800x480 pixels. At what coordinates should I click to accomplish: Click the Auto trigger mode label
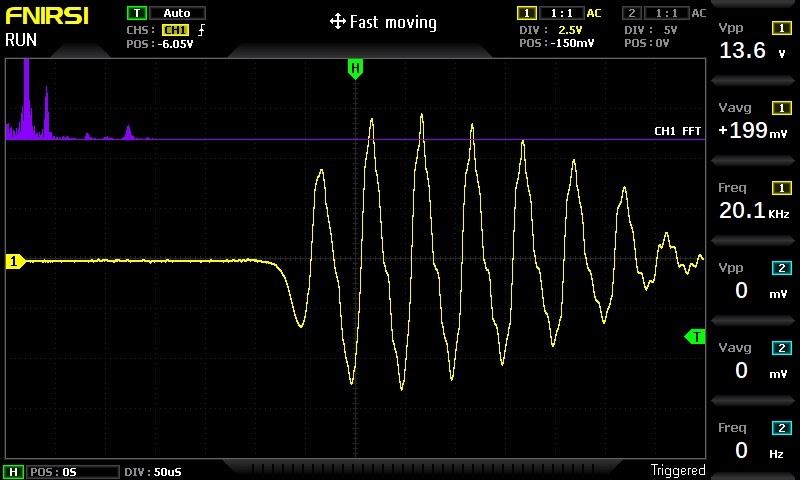click(x=177, y=13)
